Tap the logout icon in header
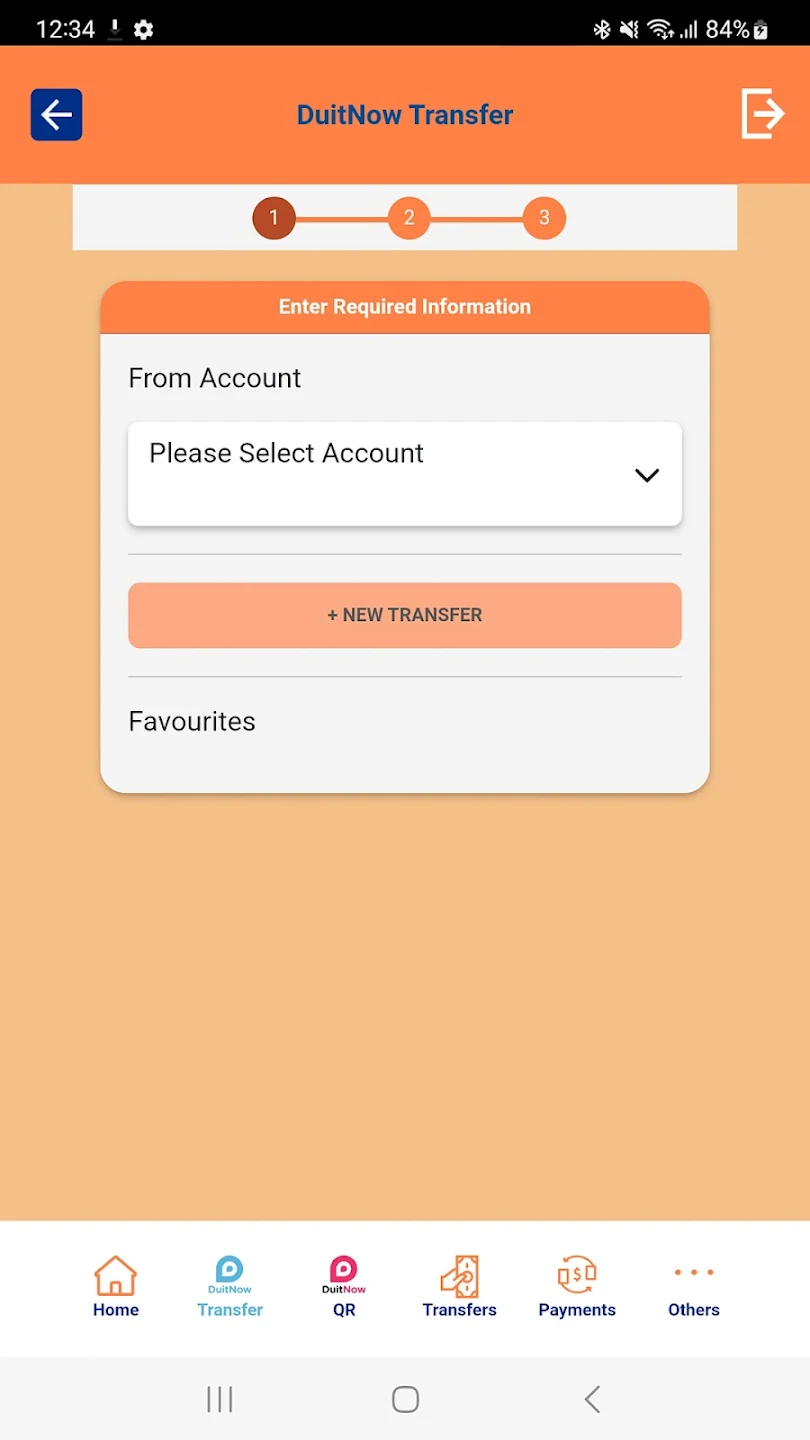This screenshot has height=1440, width=810. (762, 113)
